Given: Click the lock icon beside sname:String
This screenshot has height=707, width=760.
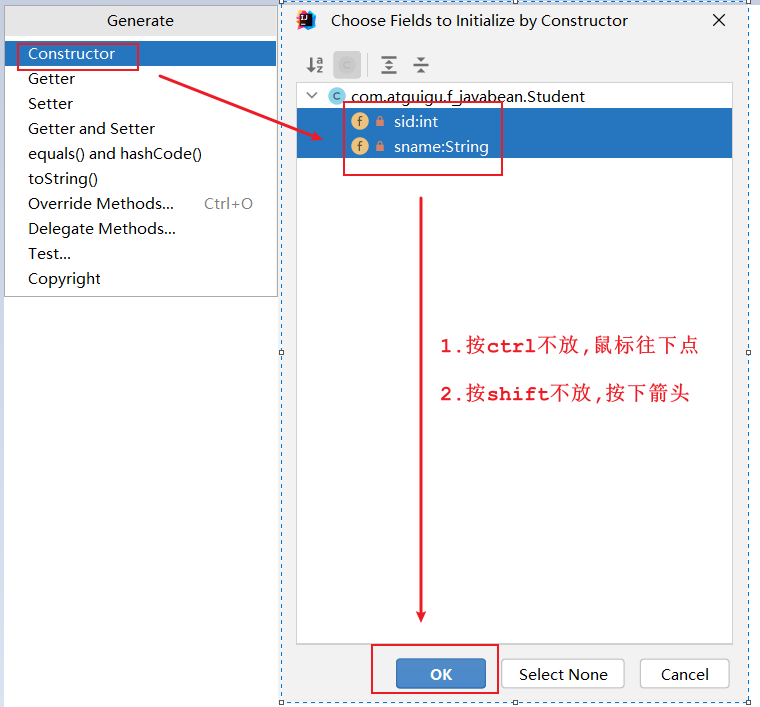Looking at the screenshot, I should (380, 146).
